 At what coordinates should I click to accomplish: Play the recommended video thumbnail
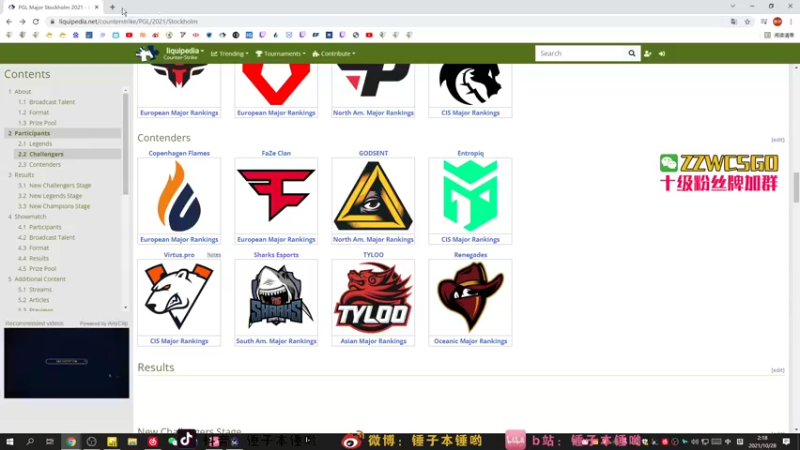click(67, 363)
